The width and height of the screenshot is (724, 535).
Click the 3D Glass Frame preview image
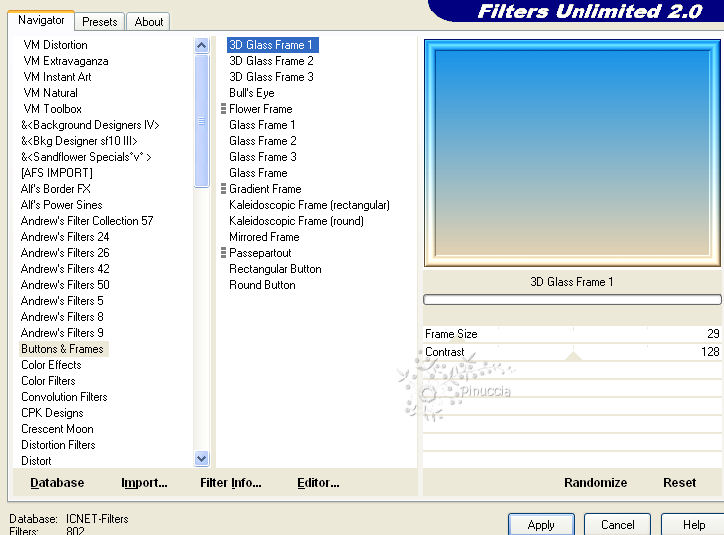click(x=572, y=153)
